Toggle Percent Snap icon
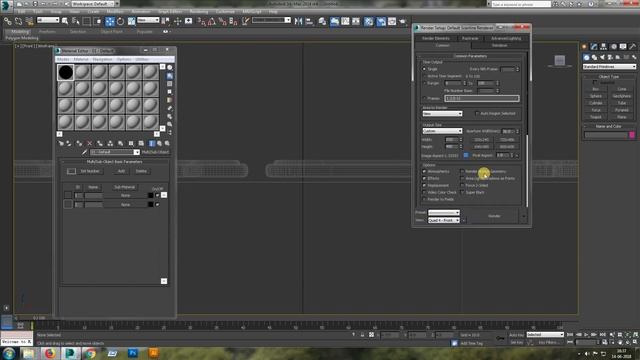640x360 pixels. (222, 21)
